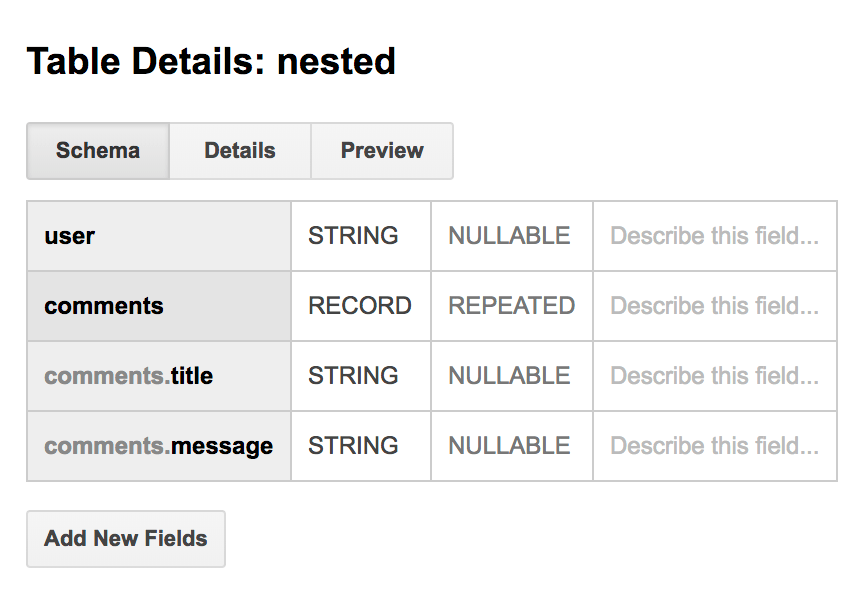This screenshot has height=600, width=860.
Task: Select the NULLABLE mode of comments.title
Action: coord(511,376)
